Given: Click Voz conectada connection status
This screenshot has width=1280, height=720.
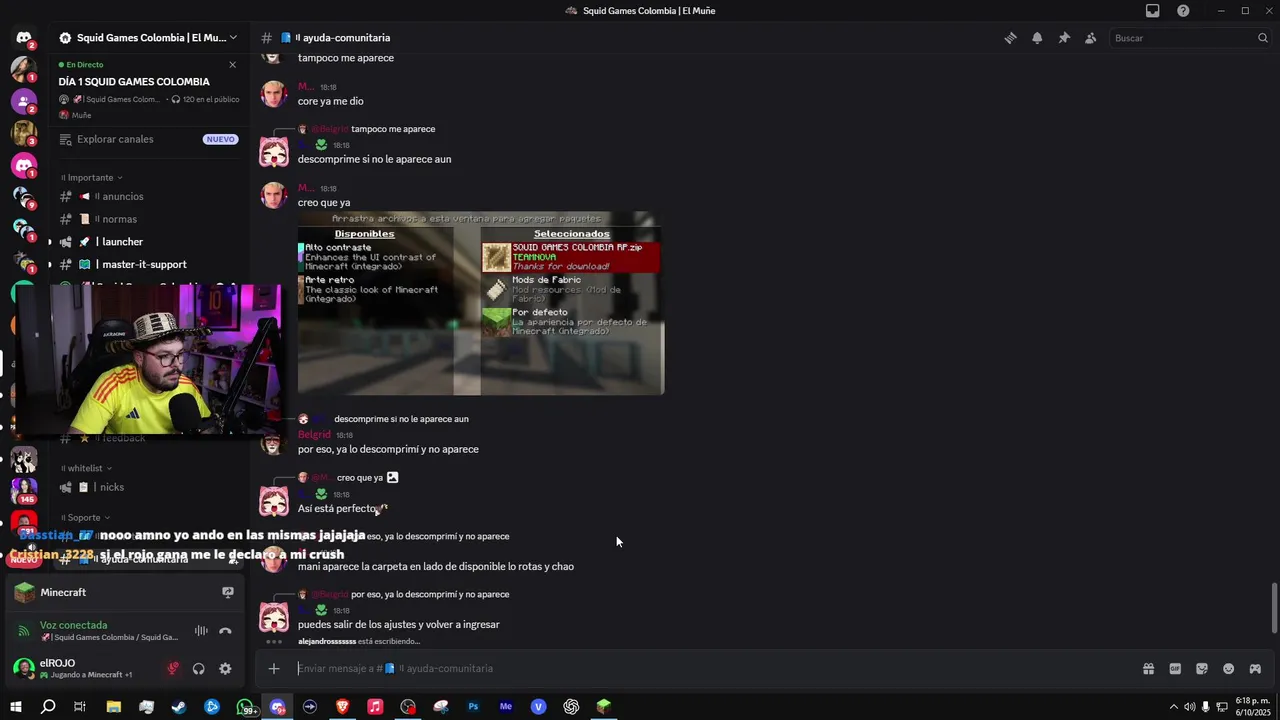Looking at the screenshot, I should point(73,625).
